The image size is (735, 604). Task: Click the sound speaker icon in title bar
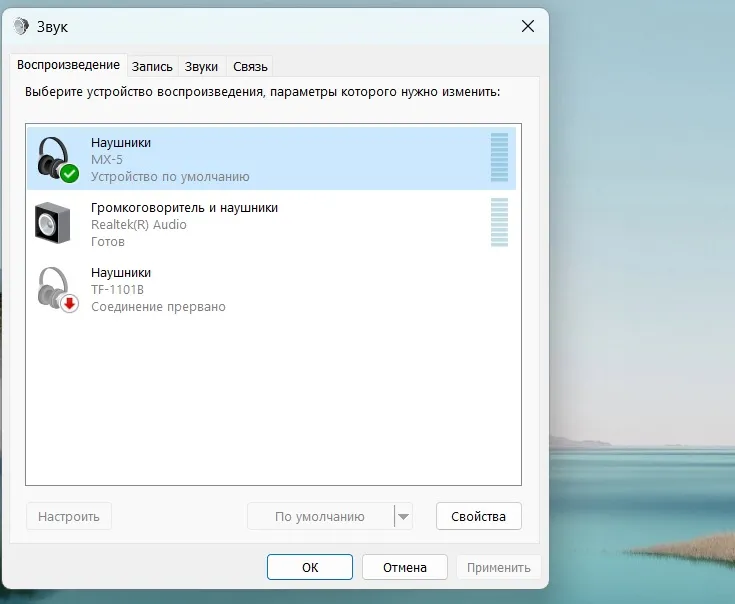(x=21, y=26)
